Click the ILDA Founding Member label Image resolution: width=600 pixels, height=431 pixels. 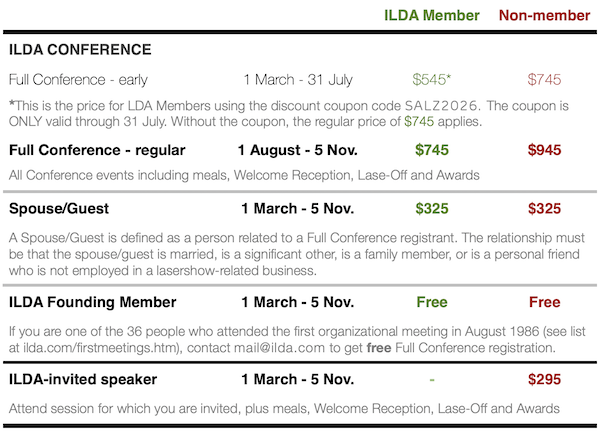tap(93, 302)
